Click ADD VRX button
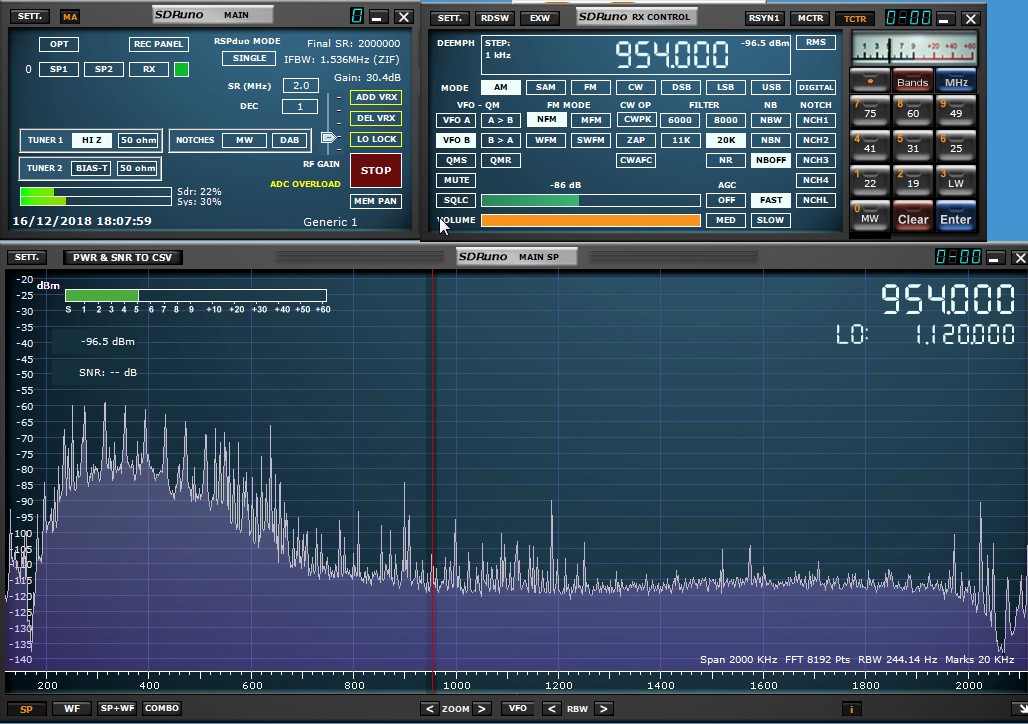The image size is (1028, 724). (376, 97)
